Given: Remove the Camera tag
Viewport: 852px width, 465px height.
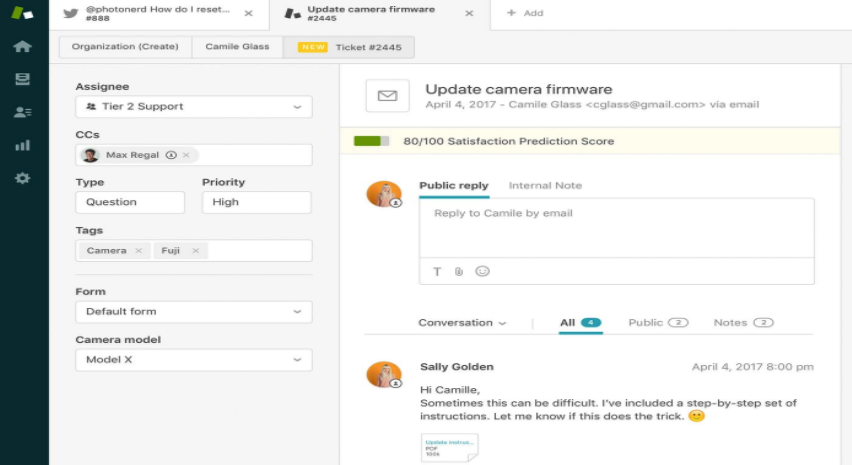Looking at the screenshot, I should [x=139, y=250].
